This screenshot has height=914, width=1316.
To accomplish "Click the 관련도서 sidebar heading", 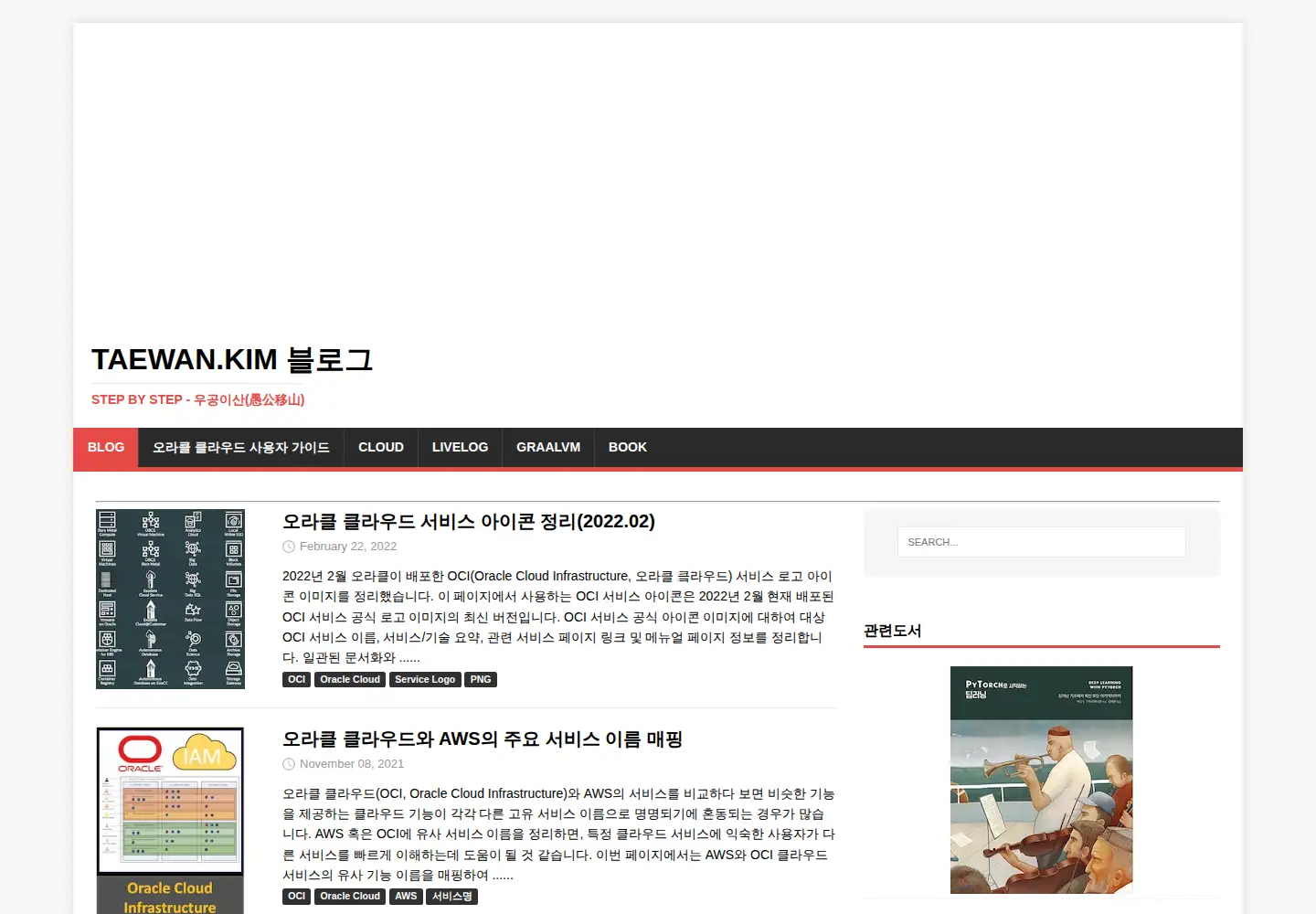I will pos(893,631).
